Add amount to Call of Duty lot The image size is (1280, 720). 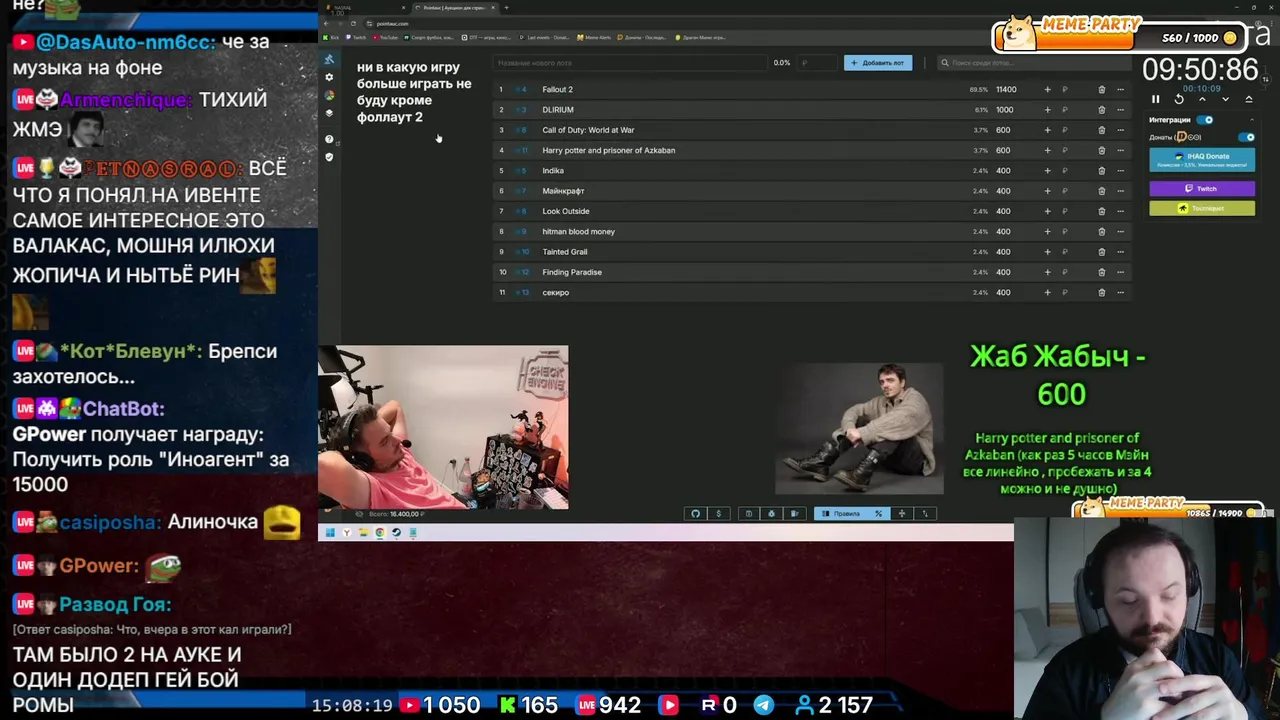tap(1047, 130)
